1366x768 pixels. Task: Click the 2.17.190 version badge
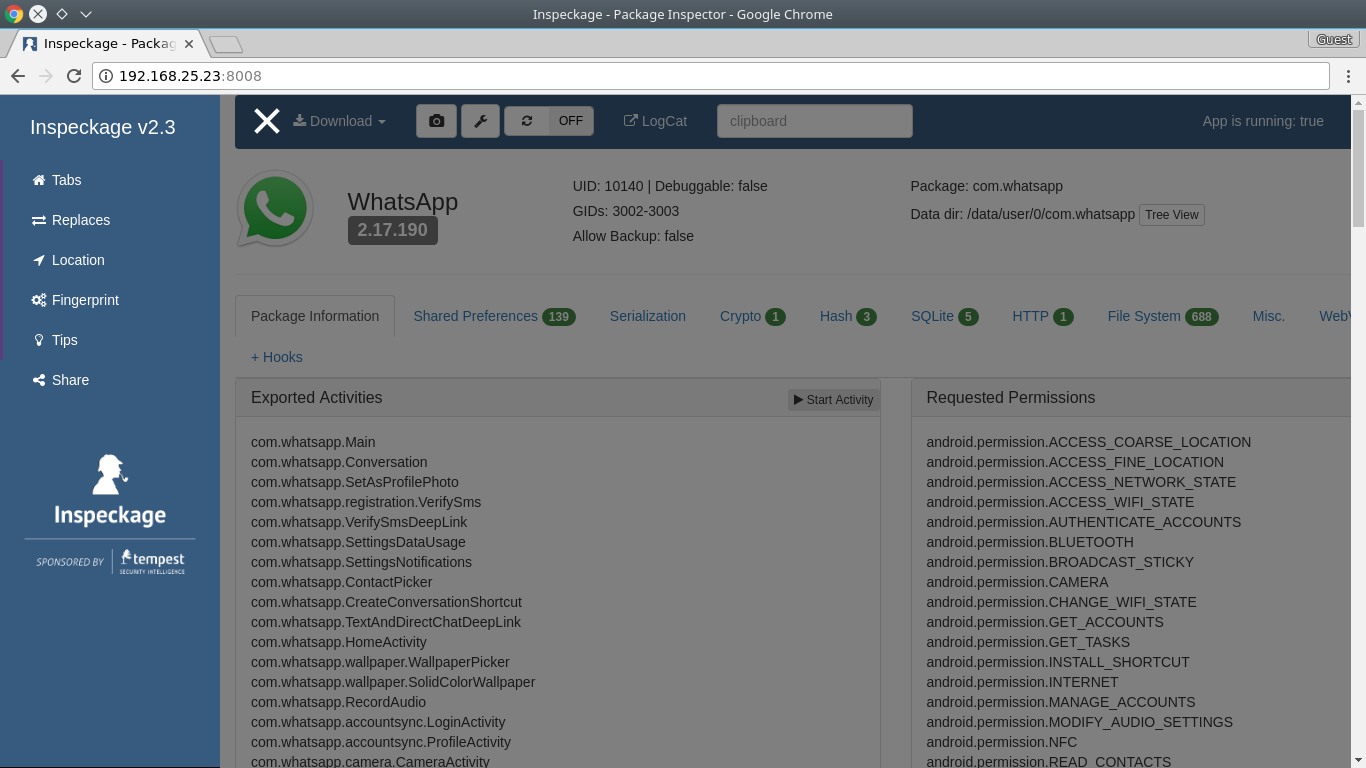(x=392, y=230)
